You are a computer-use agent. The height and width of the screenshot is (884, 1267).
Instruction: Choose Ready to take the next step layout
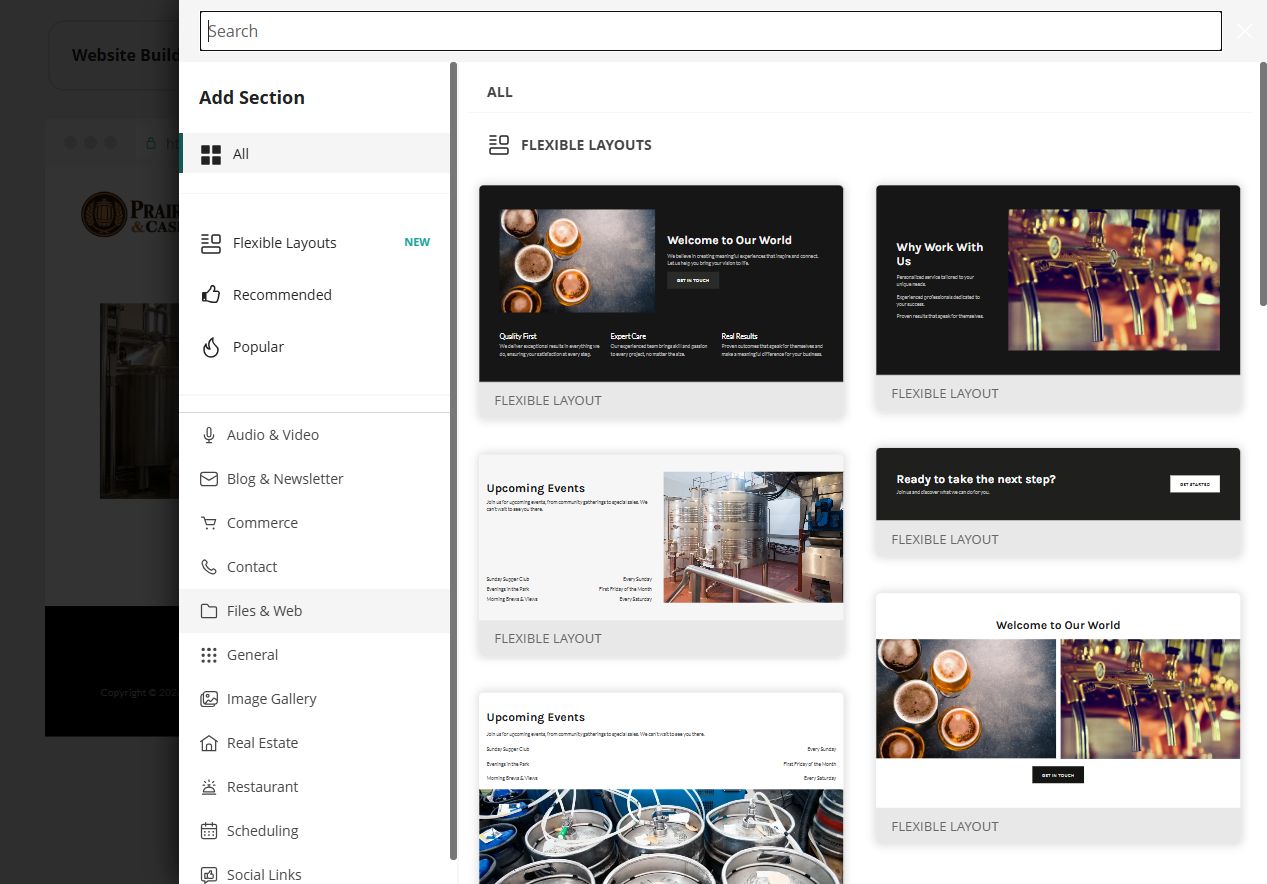point(1058,502)
